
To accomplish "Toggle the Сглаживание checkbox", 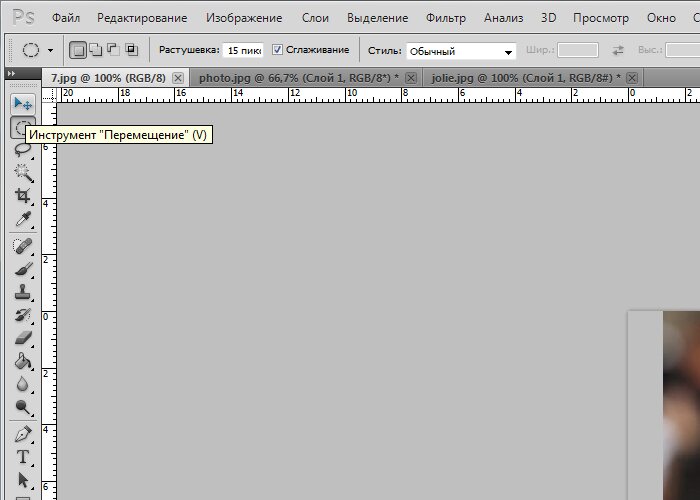I will point(277,50).
